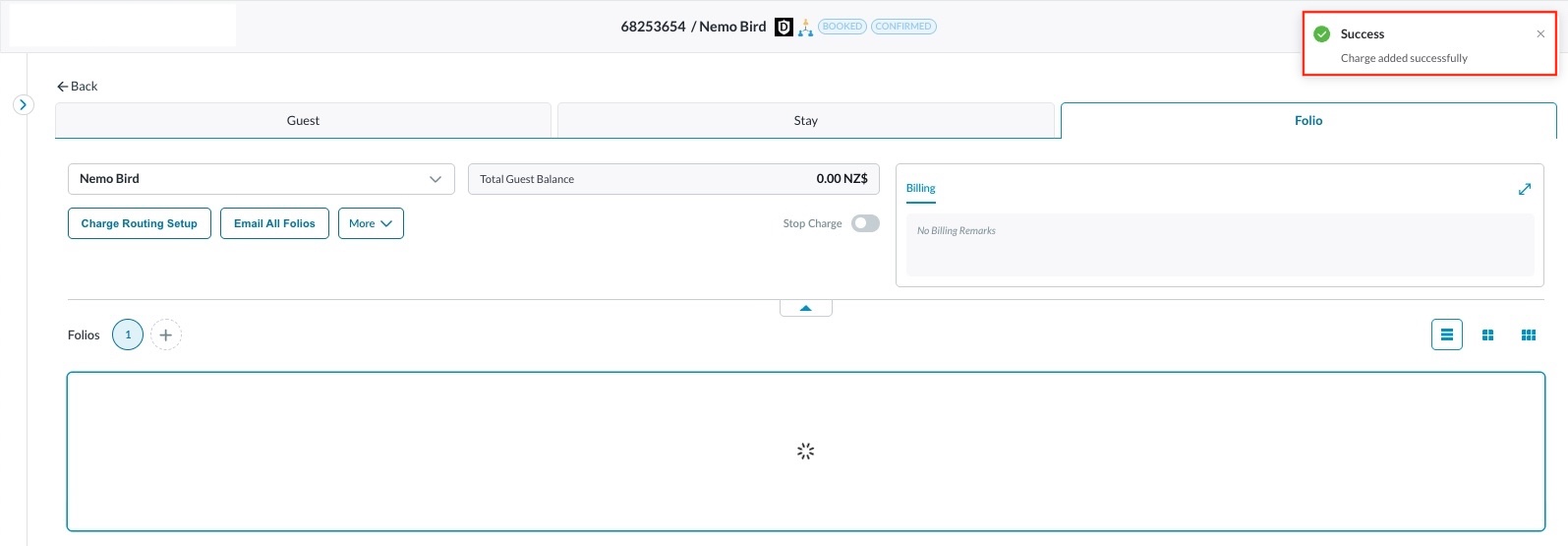
Task: Switch to the Guest tab
Action: pos(303,121)
